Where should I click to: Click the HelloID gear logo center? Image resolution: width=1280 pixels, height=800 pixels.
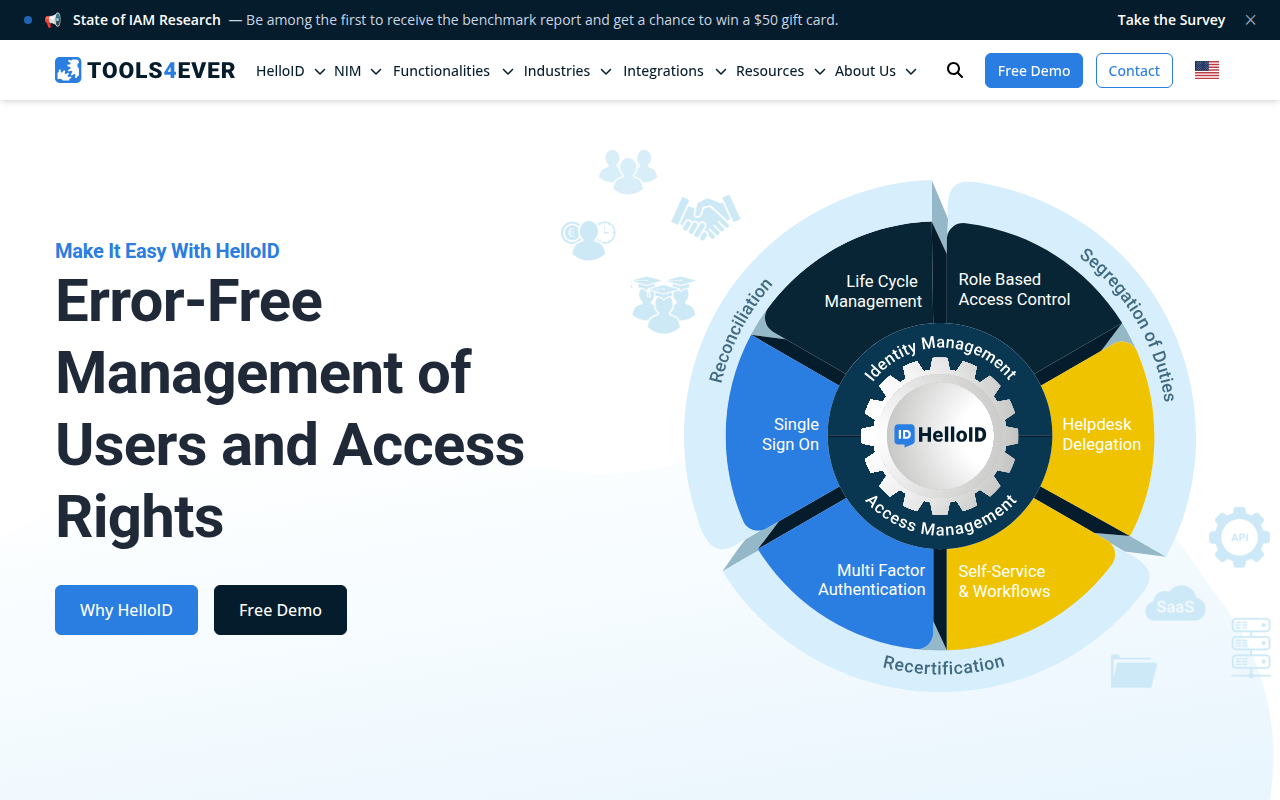point(939,434)
